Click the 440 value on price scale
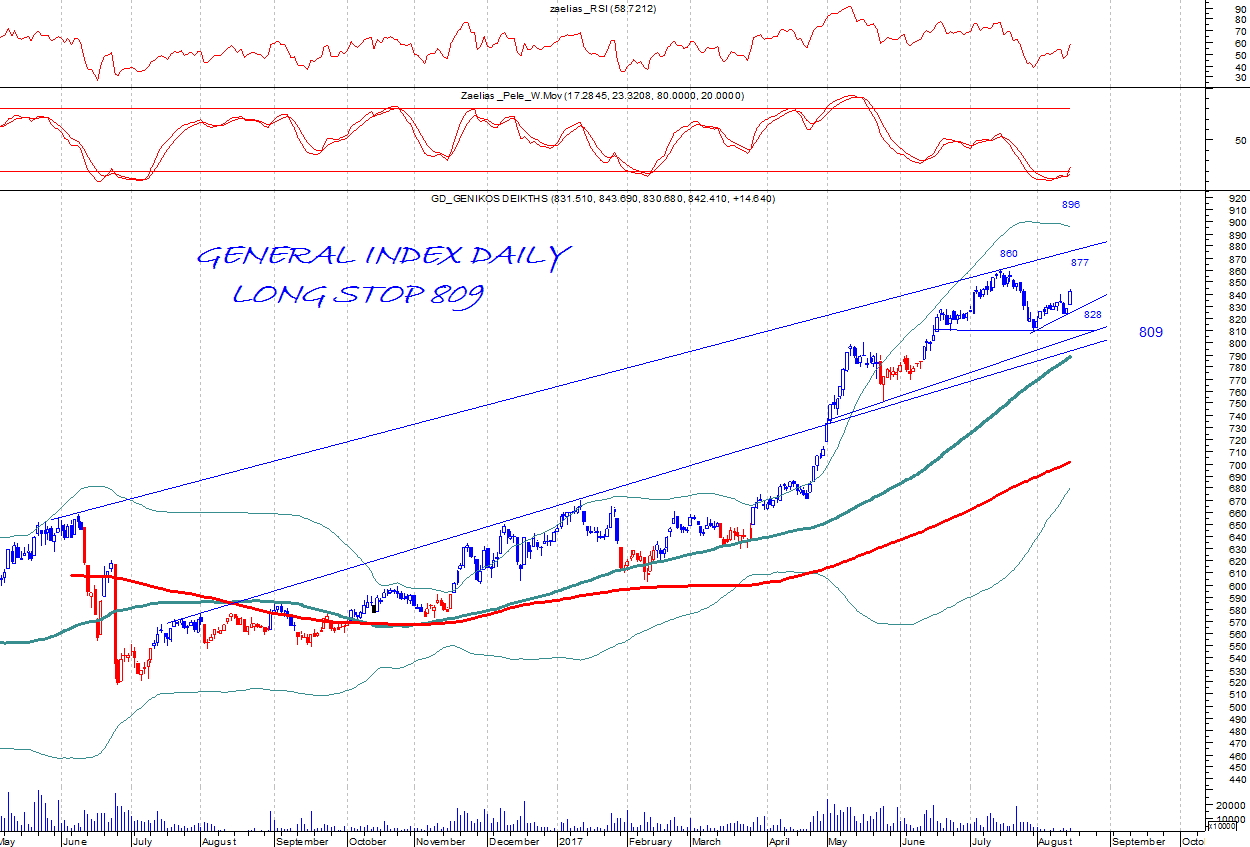Viewport: 1250px width, 847px height. 1230,780
